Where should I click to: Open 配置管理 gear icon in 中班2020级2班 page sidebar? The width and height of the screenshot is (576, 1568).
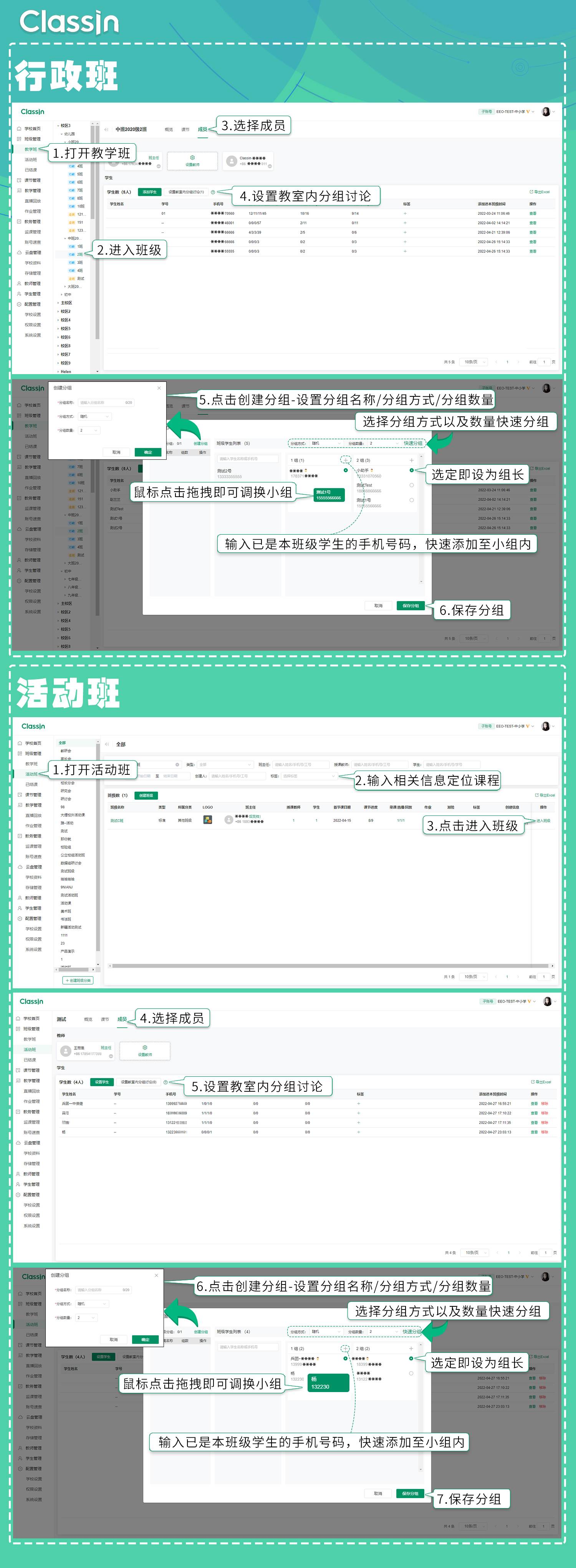coord(19,304)
